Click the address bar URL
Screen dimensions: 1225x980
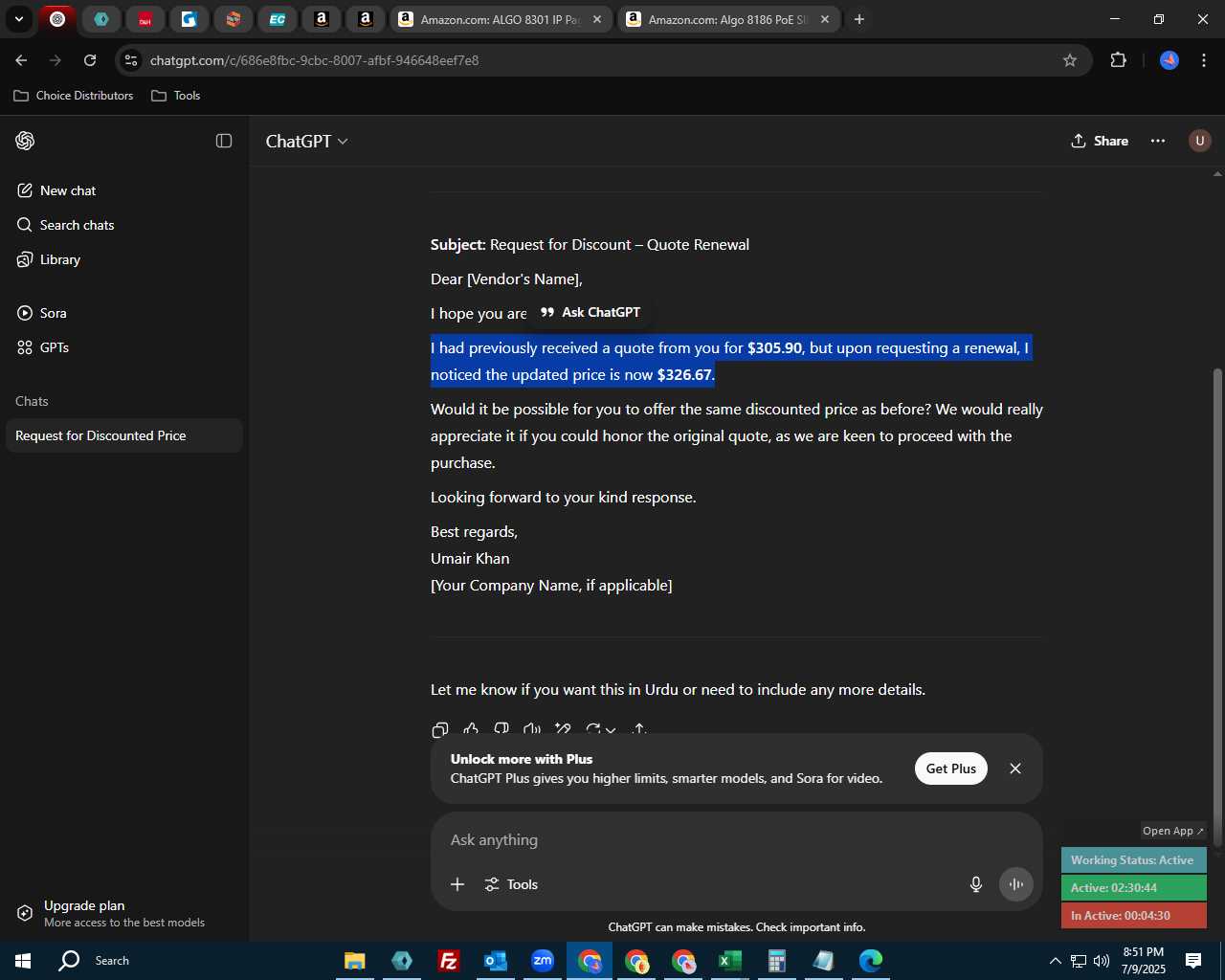[314, 60]
